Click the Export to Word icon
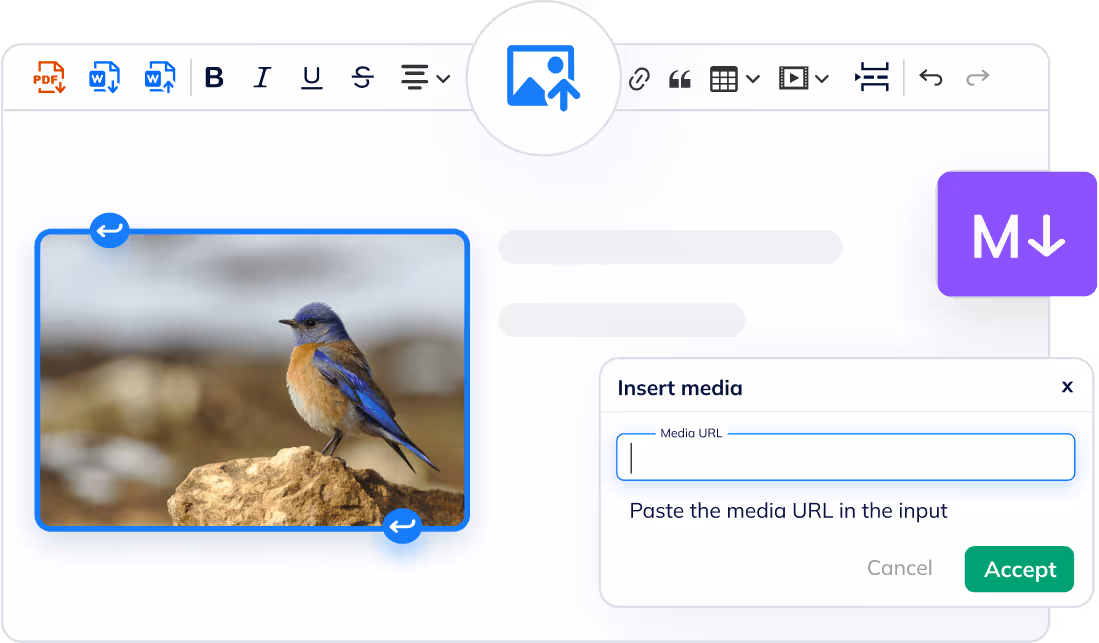This screenshot has height=643, width=1099. coord(104,78)
